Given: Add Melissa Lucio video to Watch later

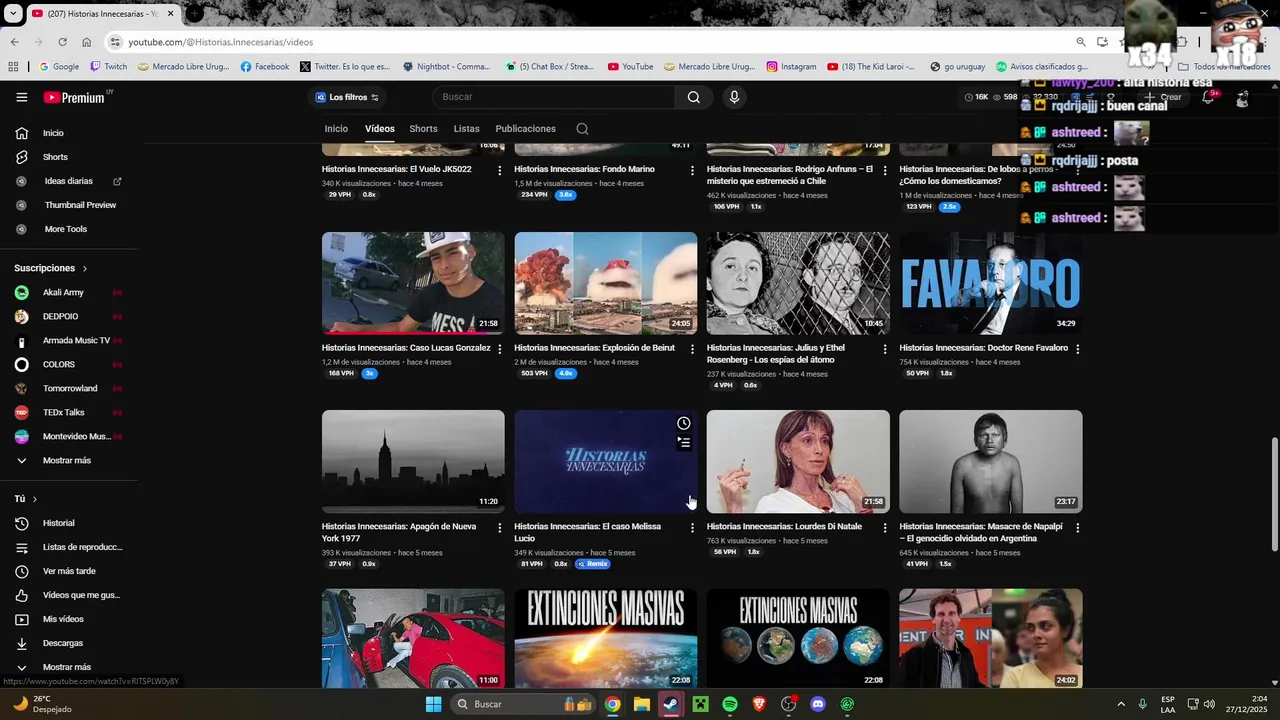Looking at the screenshot, I should pyautogui.click(x=684, y=423).
